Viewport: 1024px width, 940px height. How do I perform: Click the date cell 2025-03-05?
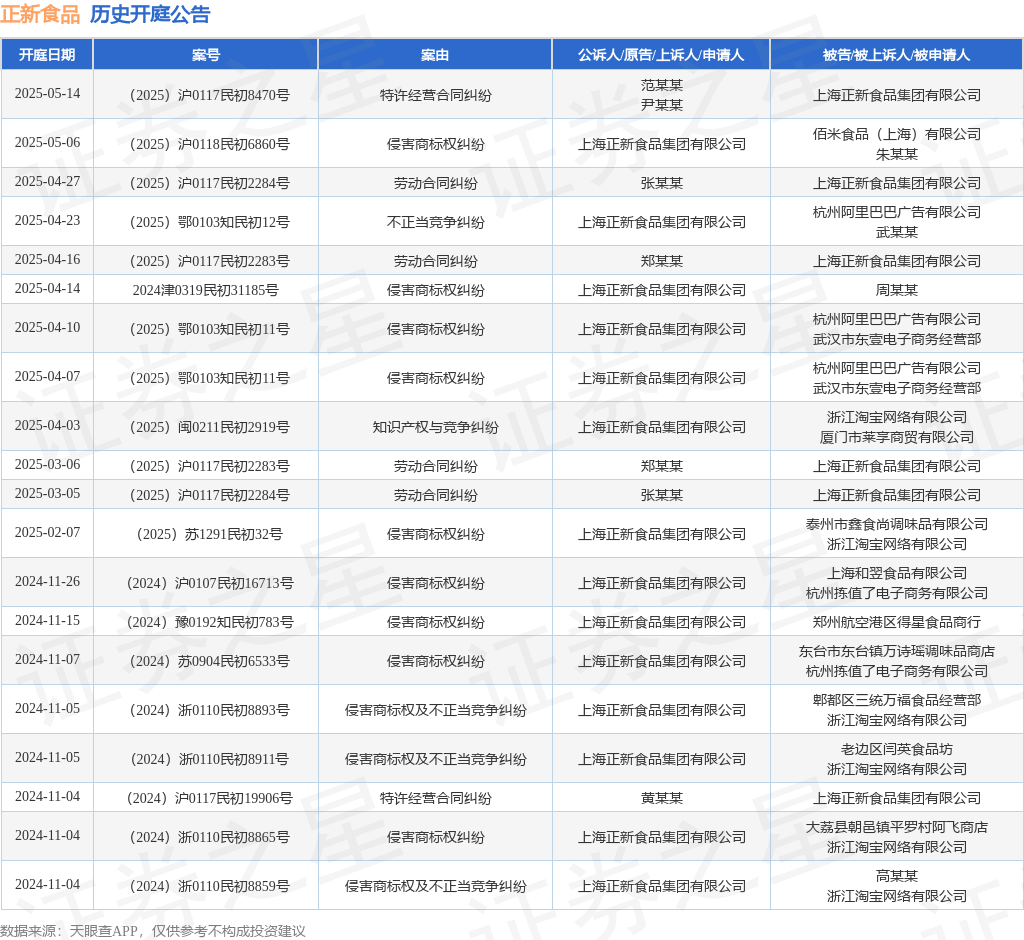pyautogui.click(x=47, y=494)
